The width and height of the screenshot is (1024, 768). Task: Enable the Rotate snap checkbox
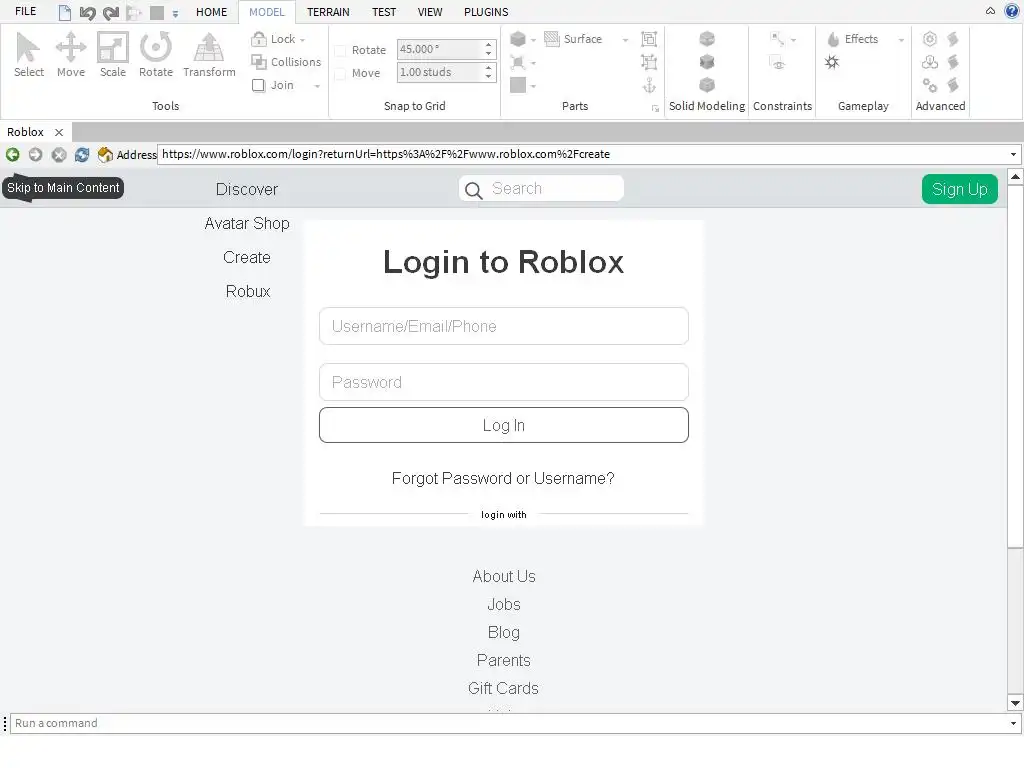tap(340, 50)
